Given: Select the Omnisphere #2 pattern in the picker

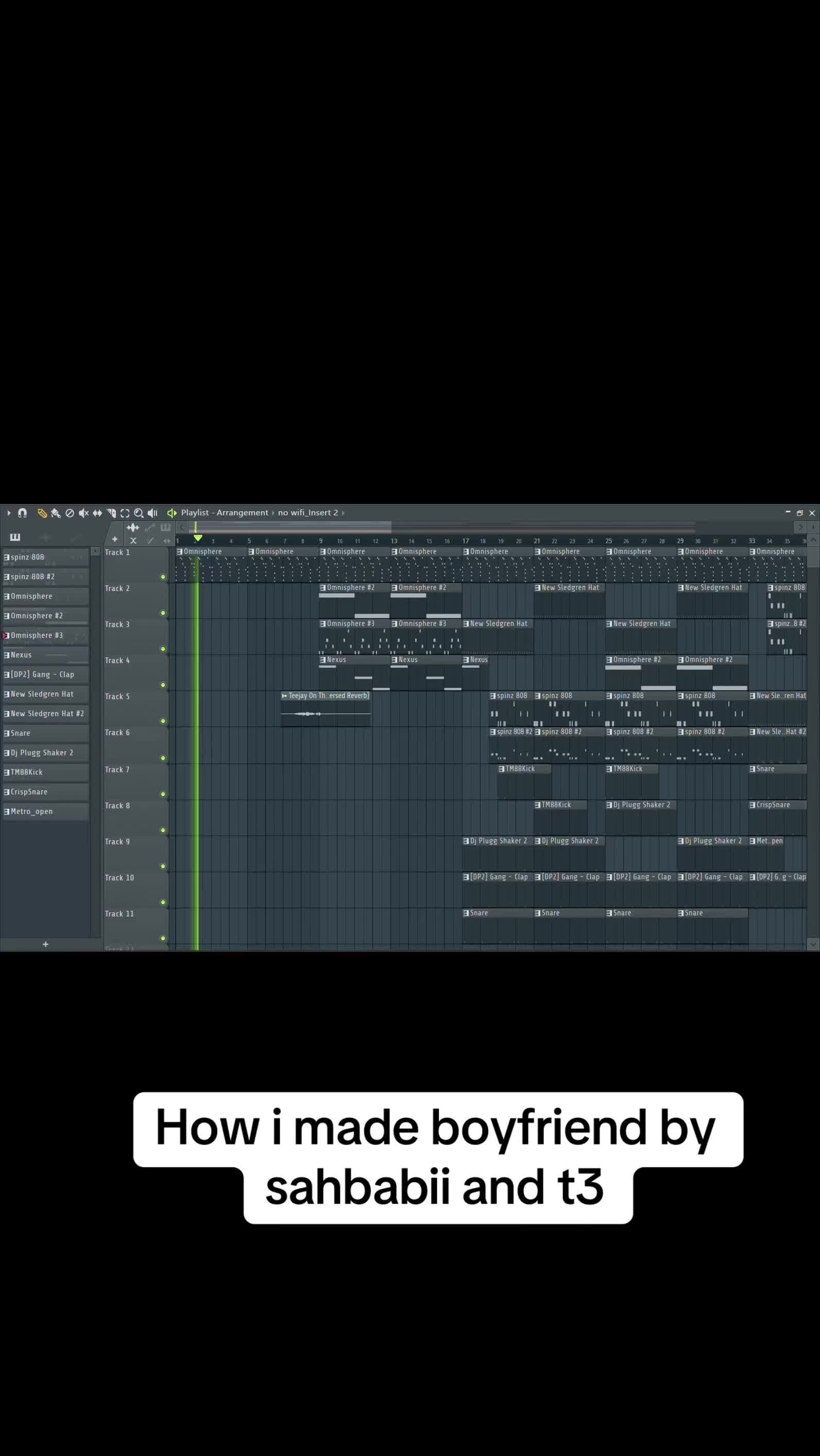Looking at the screenshot, I should [x=45, y=616].
